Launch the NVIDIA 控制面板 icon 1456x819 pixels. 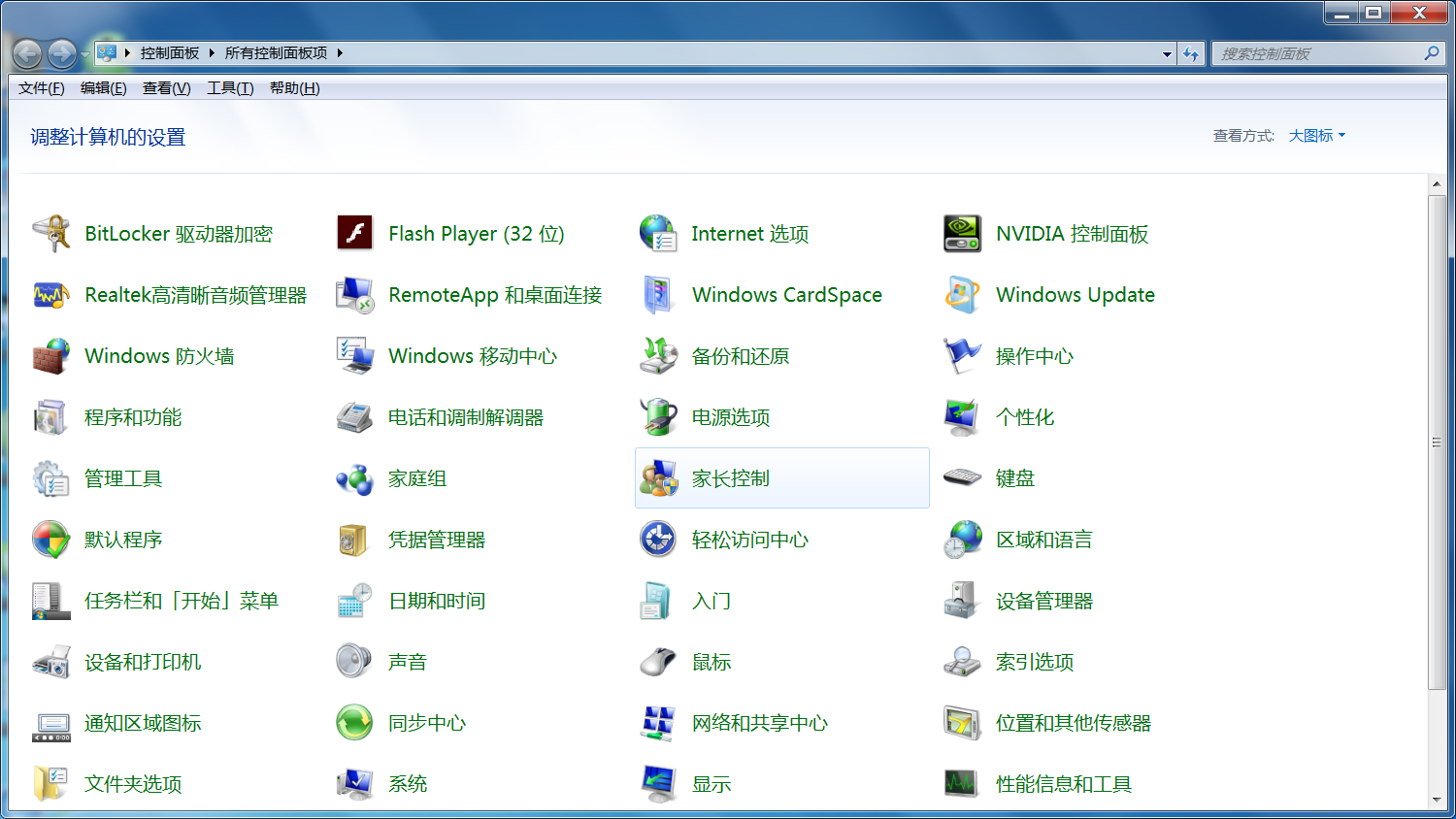(x=962, y=234)
